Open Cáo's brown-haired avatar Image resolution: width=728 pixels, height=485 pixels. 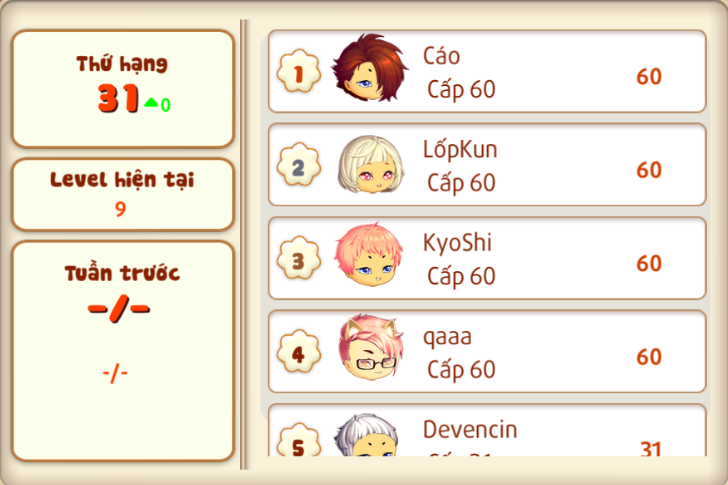370,68
